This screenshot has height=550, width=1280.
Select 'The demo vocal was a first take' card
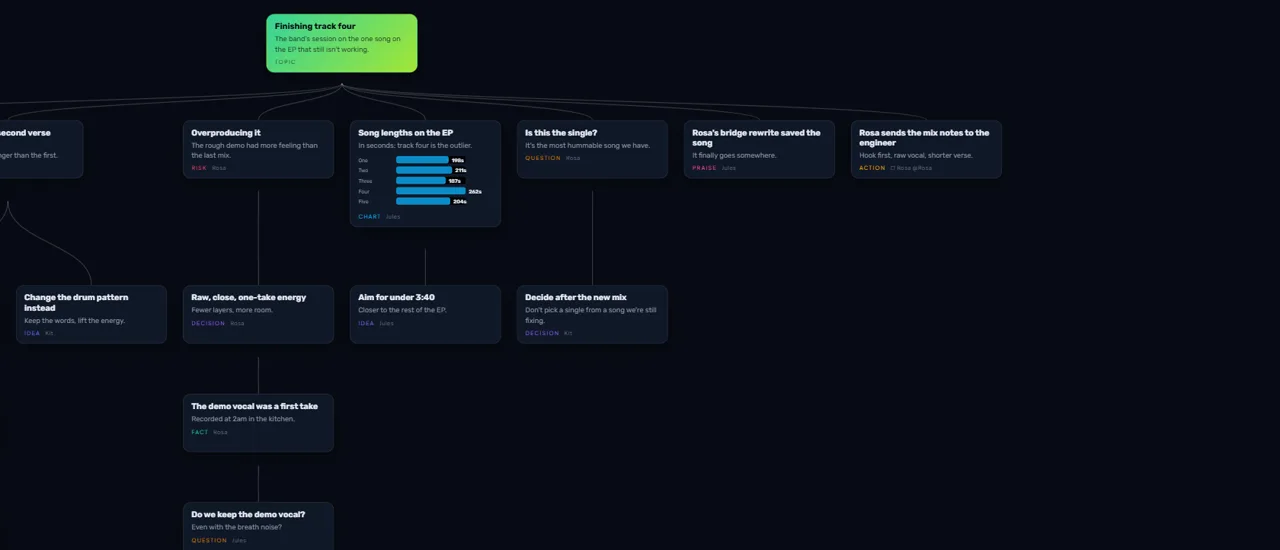coord(258,423)
